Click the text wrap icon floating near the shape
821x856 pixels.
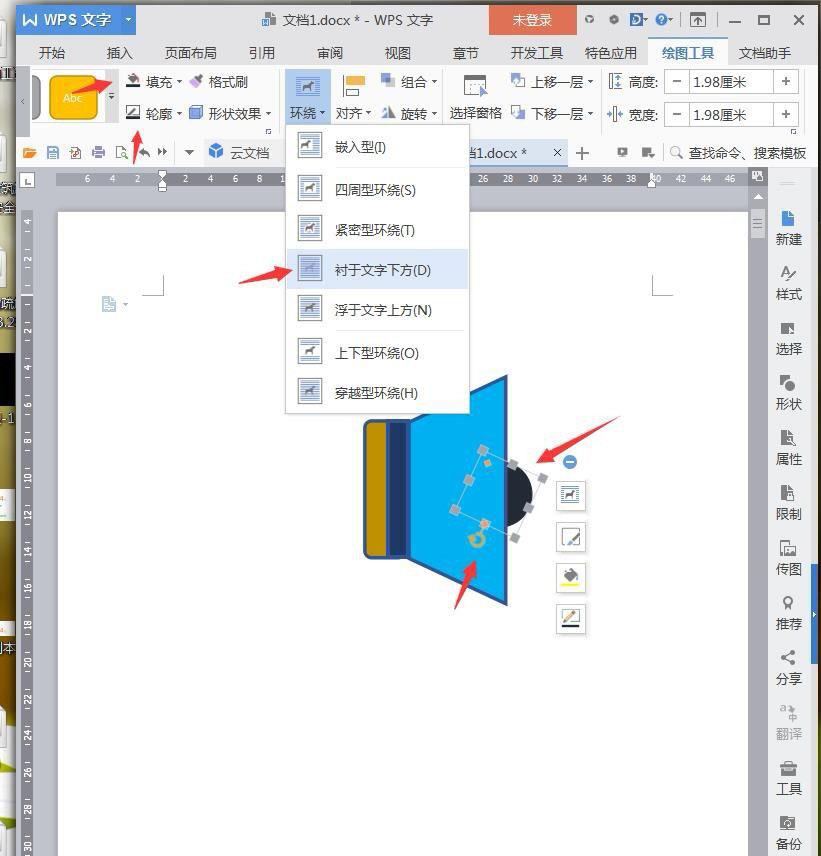click(570, 495)
